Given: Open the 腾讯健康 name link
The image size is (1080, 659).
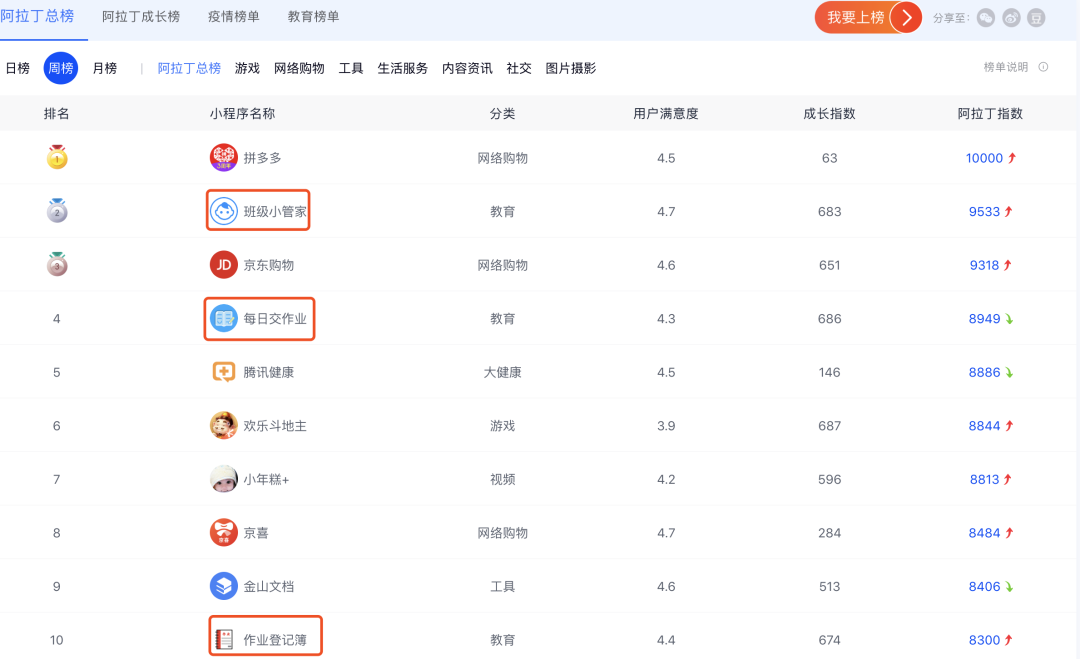Looking at the screenshot, I should coord(269,373).
